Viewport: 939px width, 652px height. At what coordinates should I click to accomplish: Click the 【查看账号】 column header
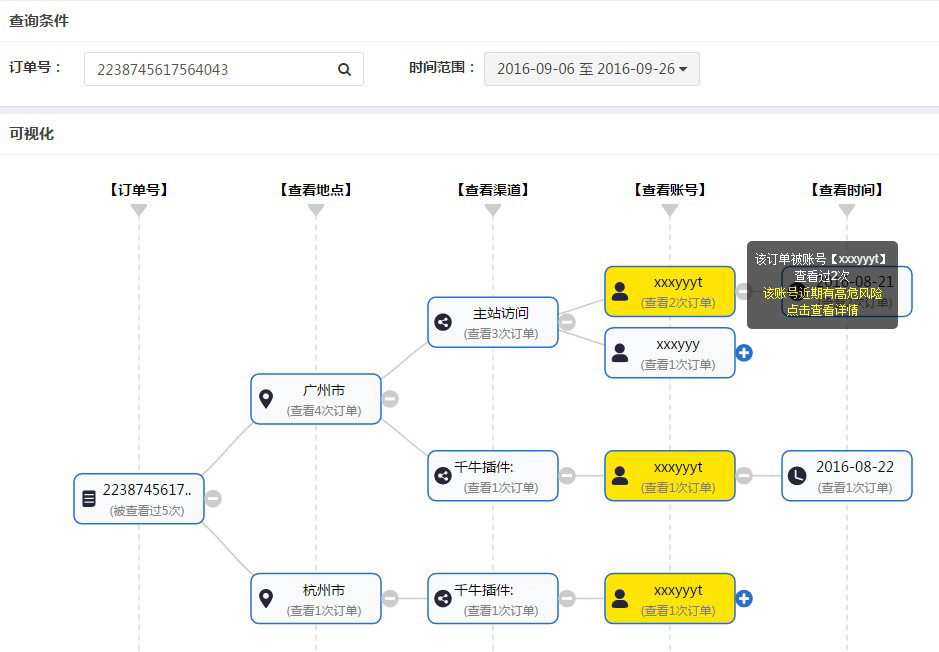tap(670, 190)
